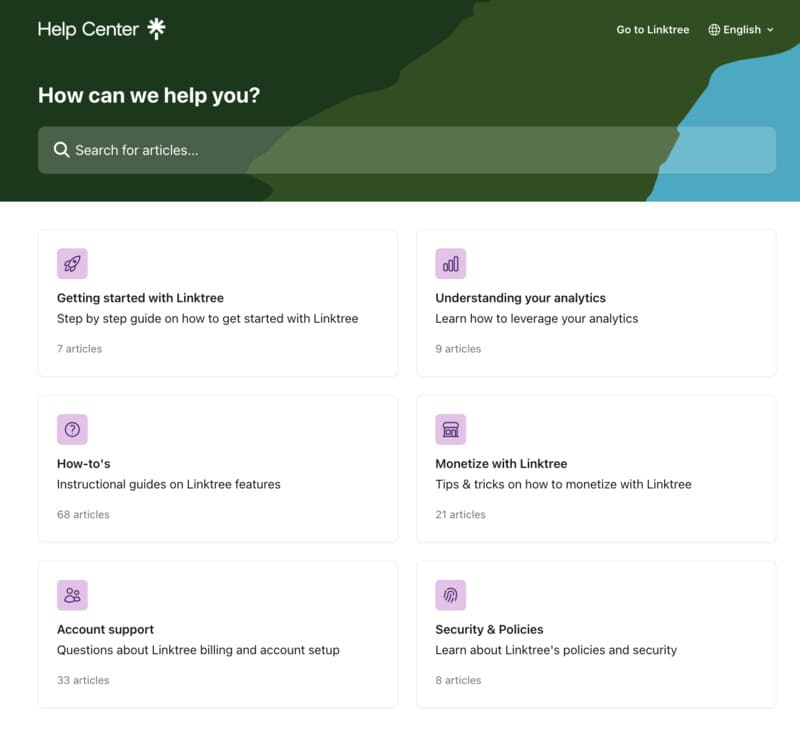Focus the Search for articles field
The width and height of the screenshot is (800, 744).
click(x=407, y=150)
